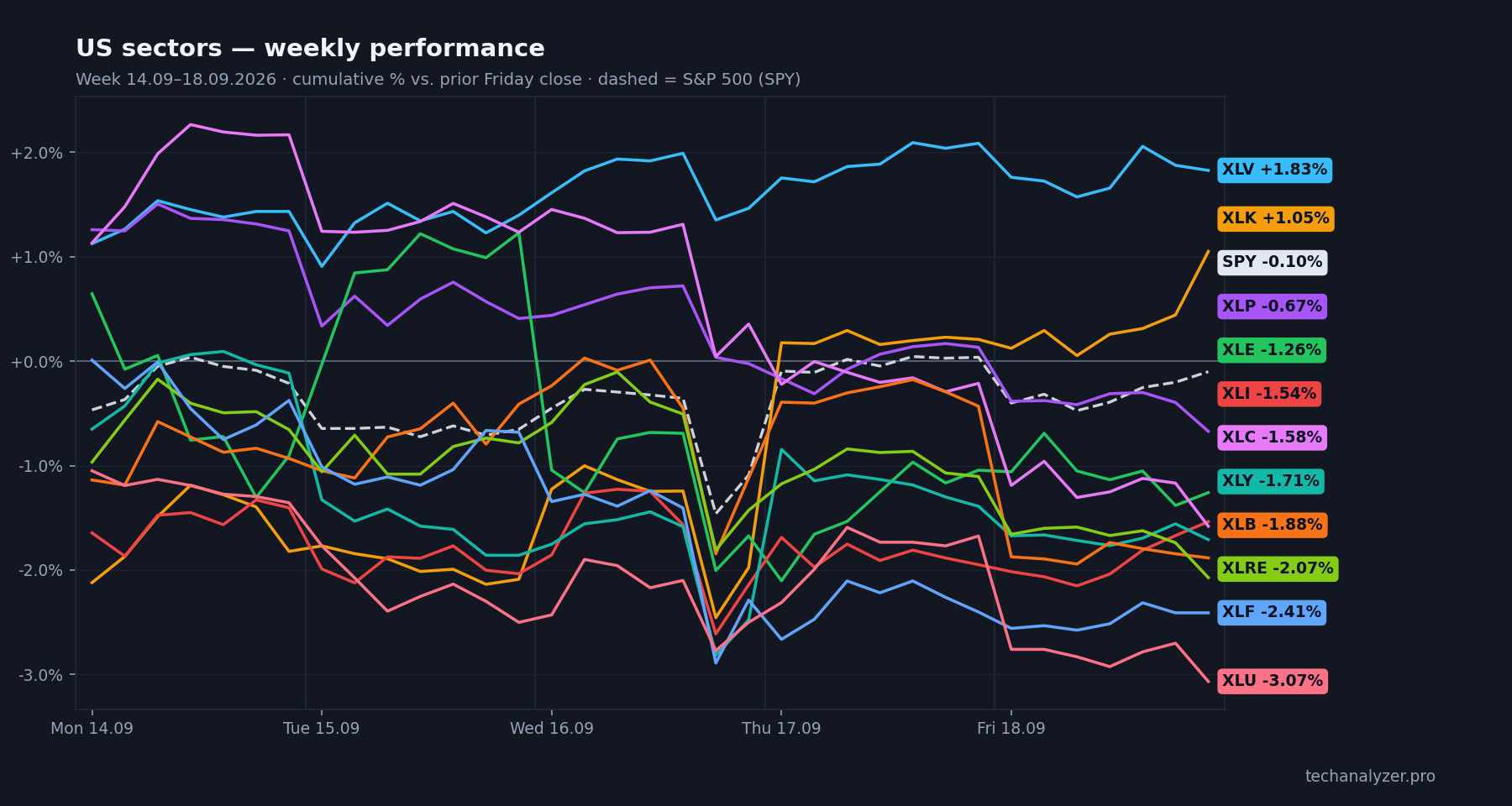The width and height of the screenshot is (1512, 806).
Task: Click the SPY -0.10% label
Action: coord(1272,263)
